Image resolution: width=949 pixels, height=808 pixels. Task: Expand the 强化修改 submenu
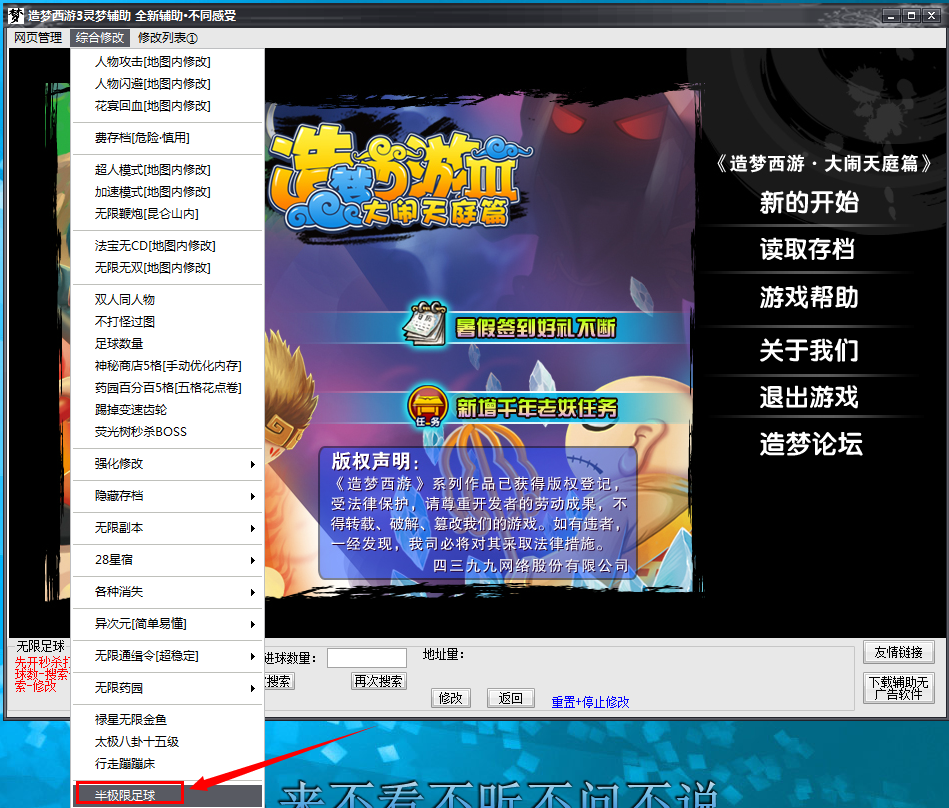pyautogui.click(x=168, y=464)
